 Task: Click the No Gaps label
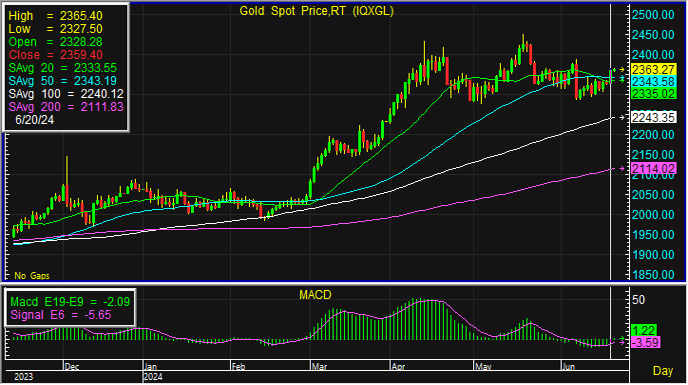[x=32, y=276]
